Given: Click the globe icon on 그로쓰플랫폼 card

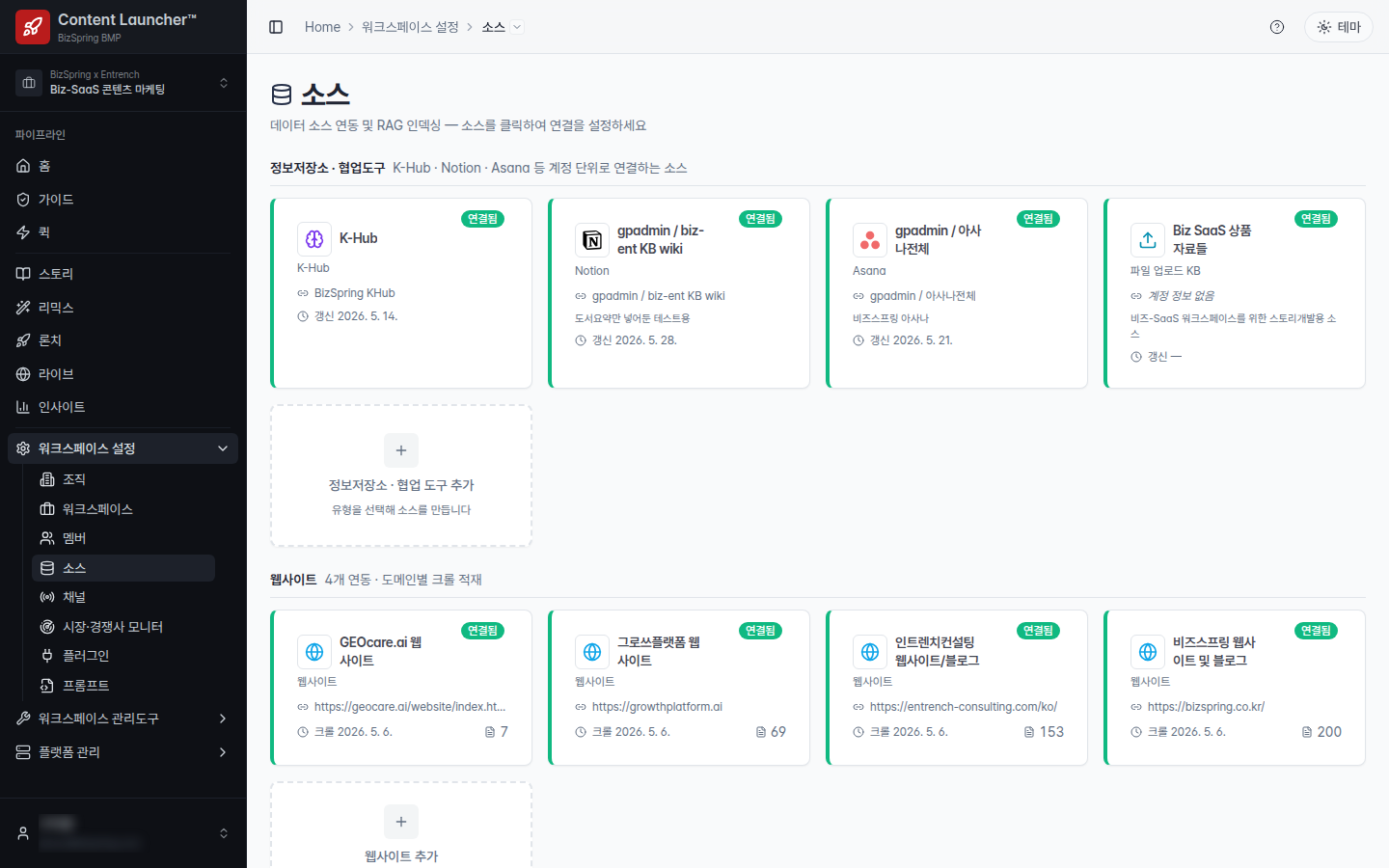Looking at the screenshot, I should (x=592, y=652).
